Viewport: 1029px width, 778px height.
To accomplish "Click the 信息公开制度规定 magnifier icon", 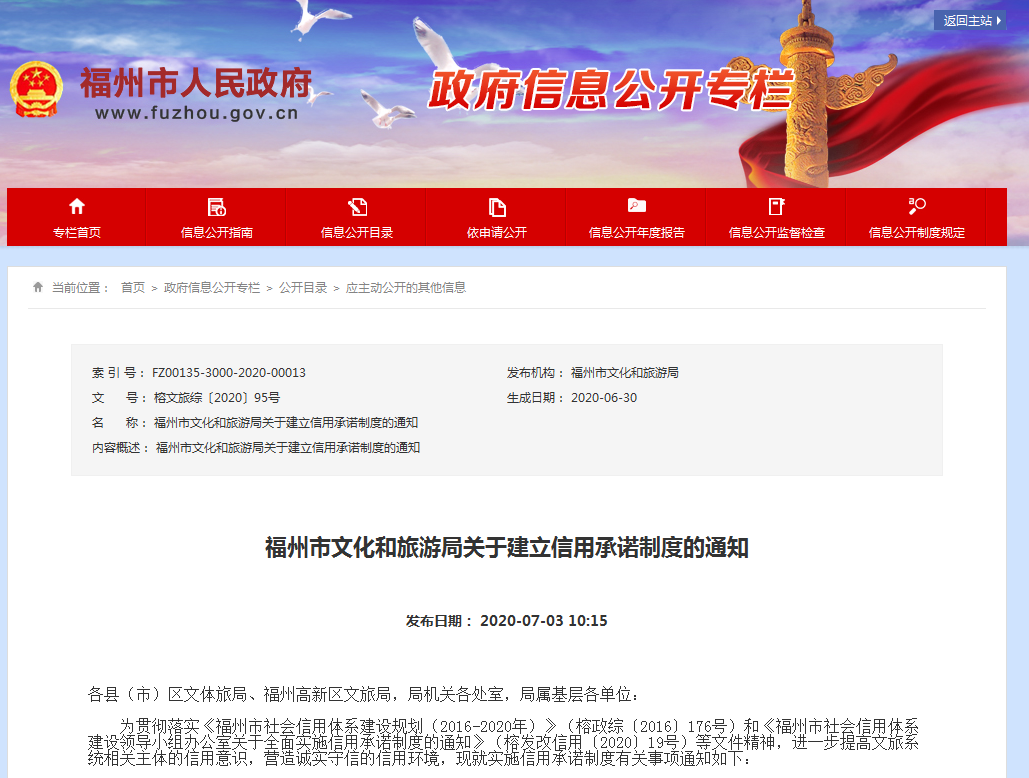I will [916, 206].
